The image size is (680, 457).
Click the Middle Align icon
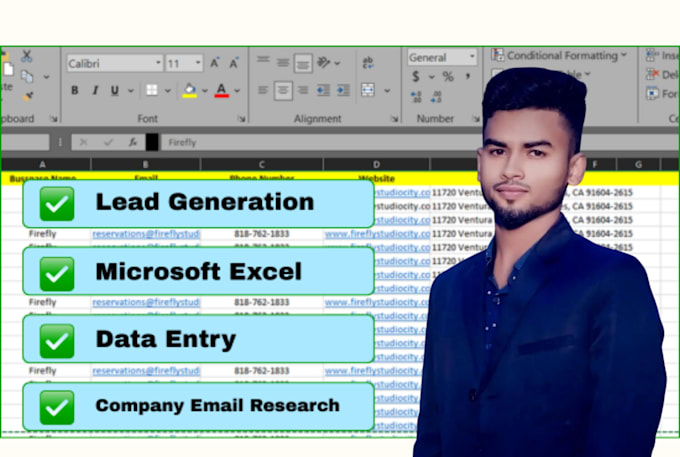tap(283, 63)
